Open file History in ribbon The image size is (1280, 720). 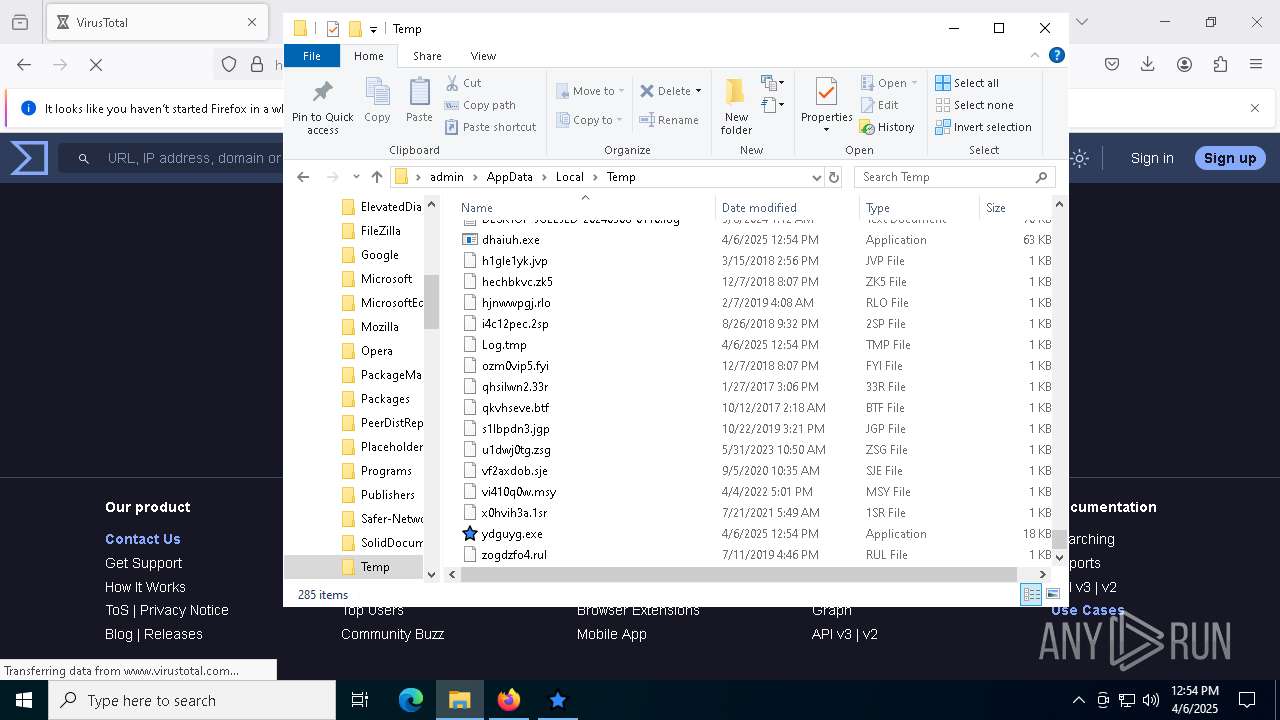click(x=887, y=127)
